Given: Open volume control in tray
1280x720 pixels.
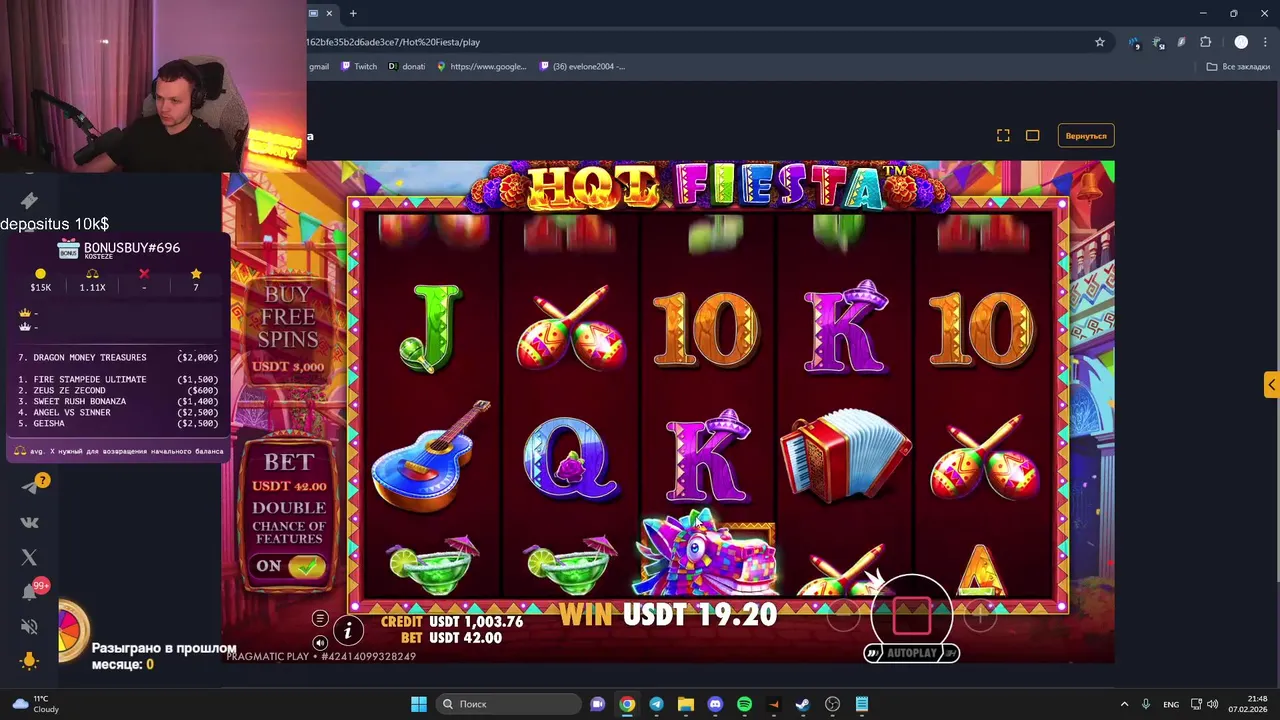Looking at the screenshot, I should tap(1212, 704).
